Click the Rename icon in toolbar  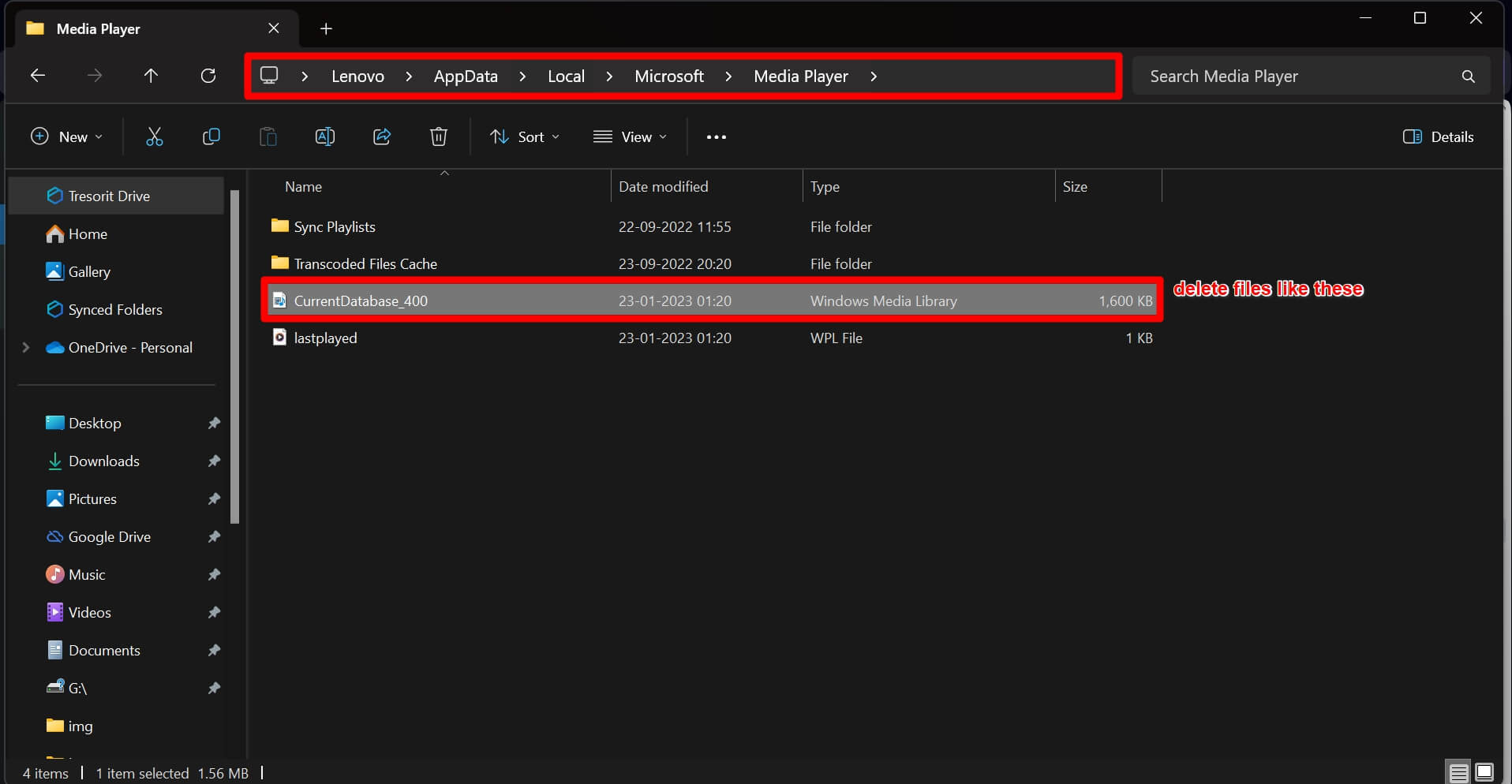[x=325, y=136]
